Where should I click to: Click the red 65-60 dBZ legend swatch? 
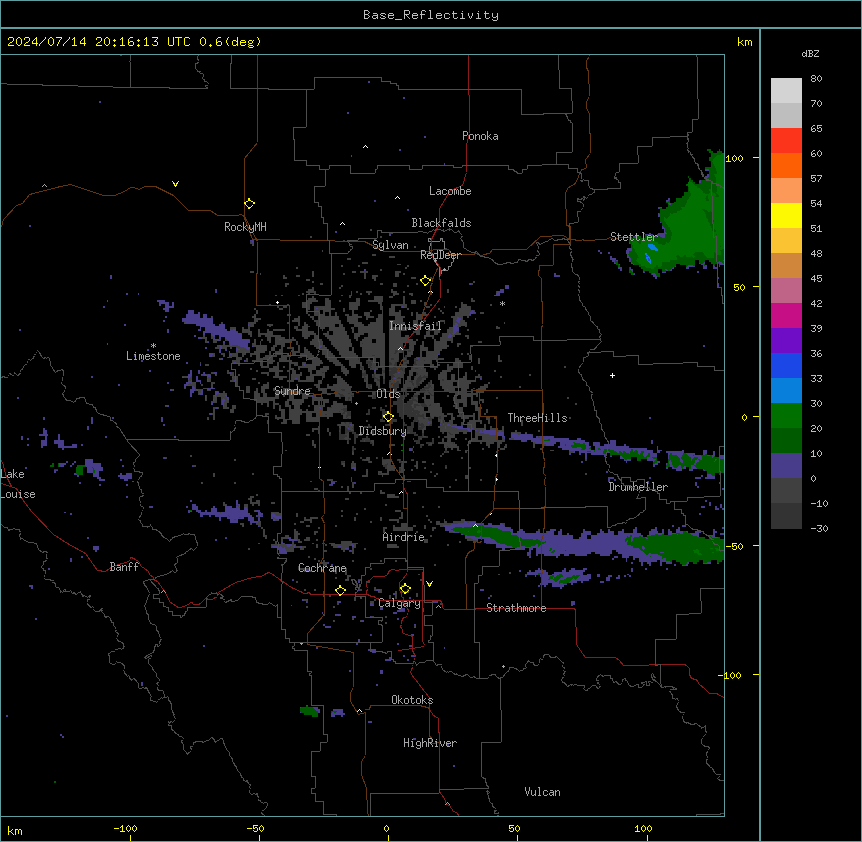coord(786,141)
